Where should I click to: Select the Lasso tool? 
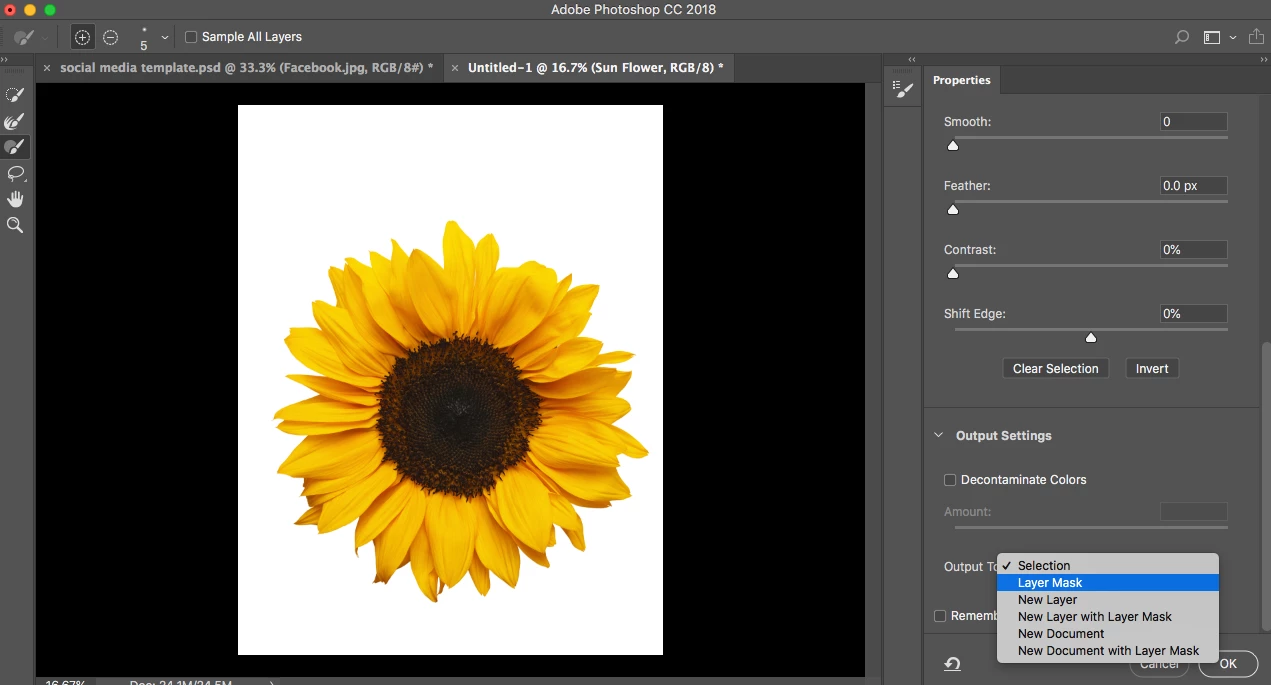point(15,174)
